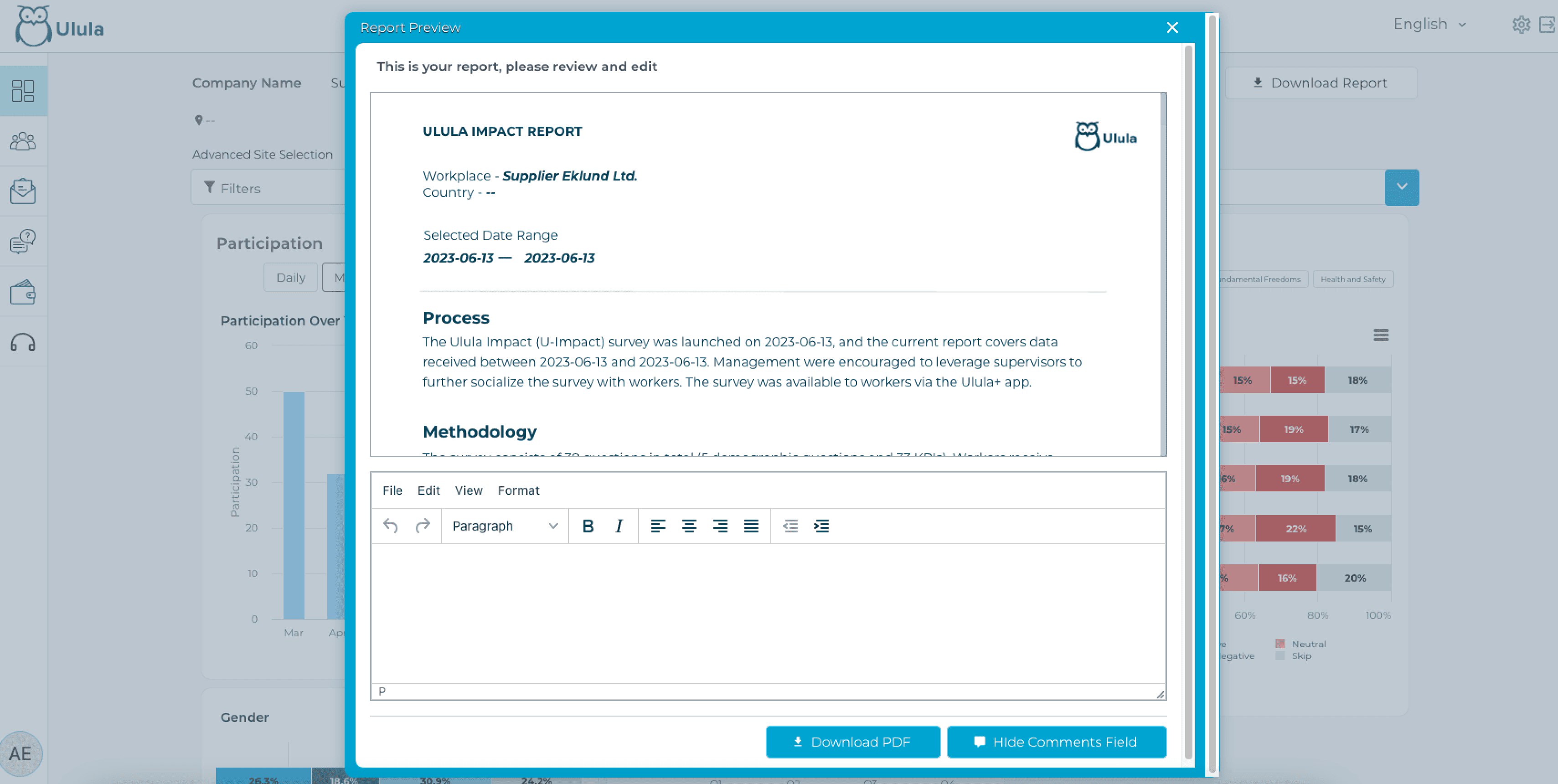Image resolution: width=1558 pixels, height=784 pixels.
Task: Center align text in the editor
Action: 688,526
